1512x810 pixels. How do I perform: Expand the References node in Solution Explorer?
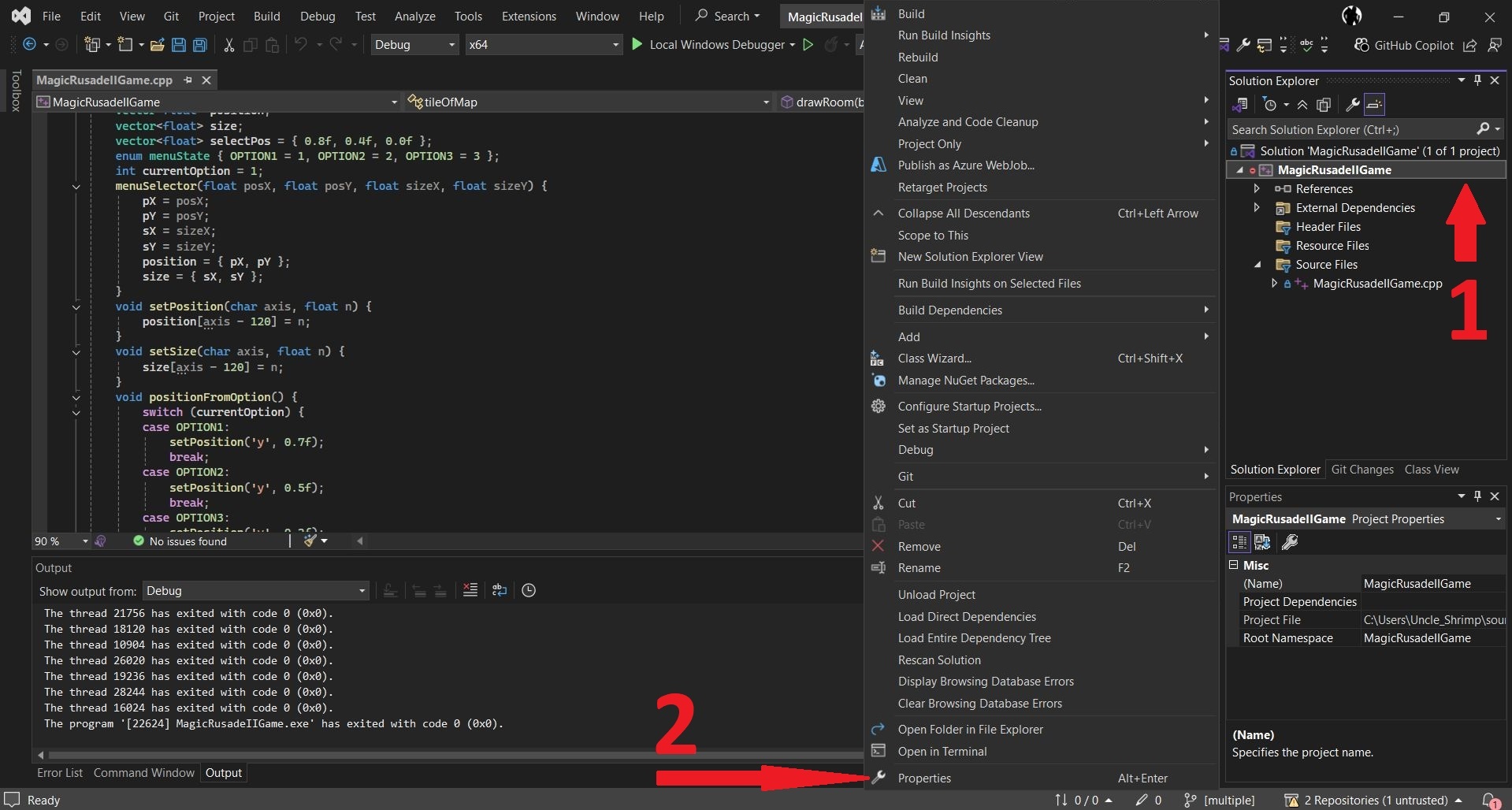(x=1257, y=189)
